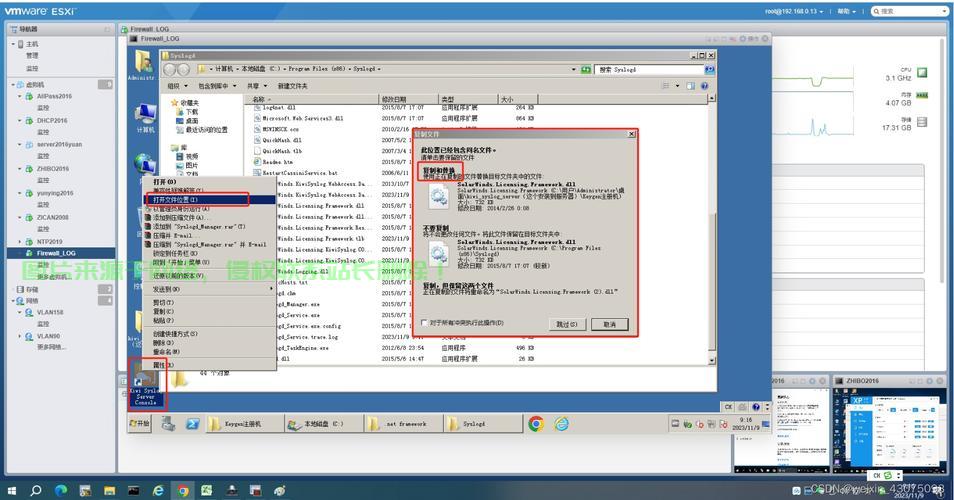954x500 pixels.
Task: Open the 组织 dropdown menu
Action: tap(178, 86)
